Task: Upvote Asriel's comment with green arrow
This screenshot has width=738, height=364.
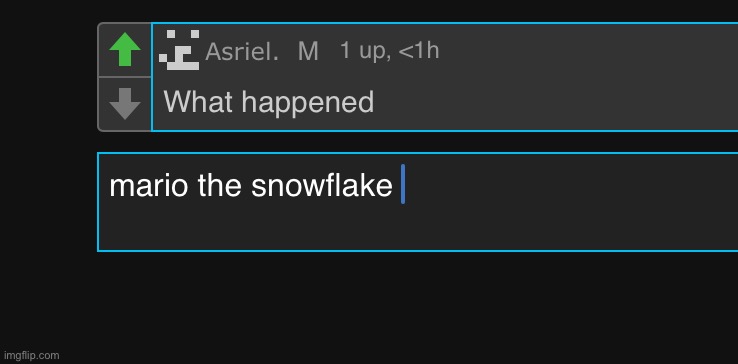Action: pyautogui.click(x=125, y=49)
